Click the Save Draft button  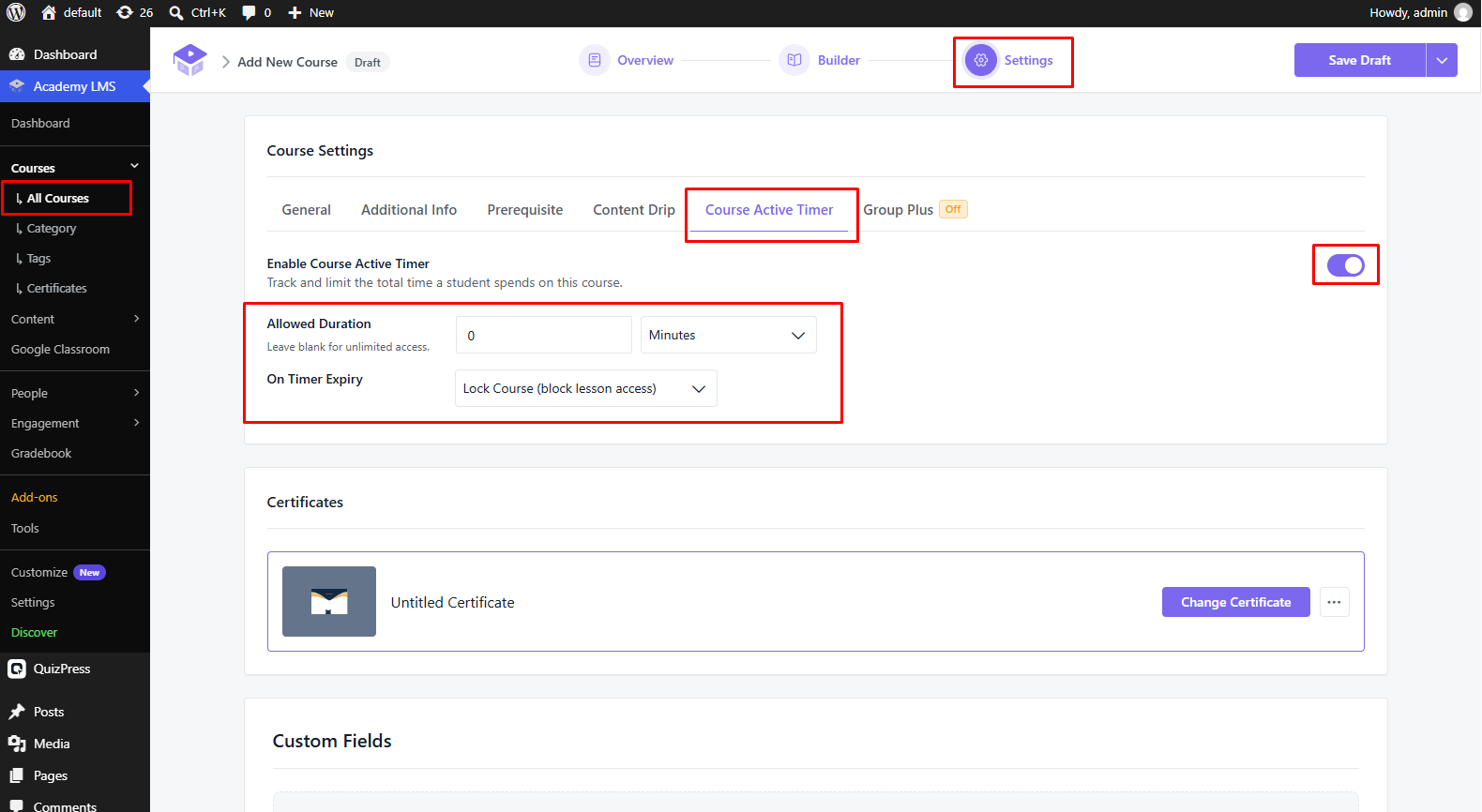tap(1360, 60)
